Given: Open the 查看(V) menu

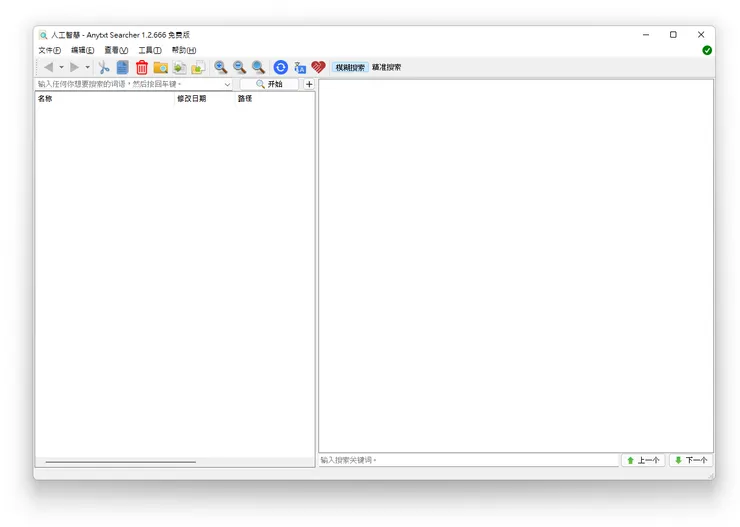Looking at the screenshot, I should [x=116, y=50].
